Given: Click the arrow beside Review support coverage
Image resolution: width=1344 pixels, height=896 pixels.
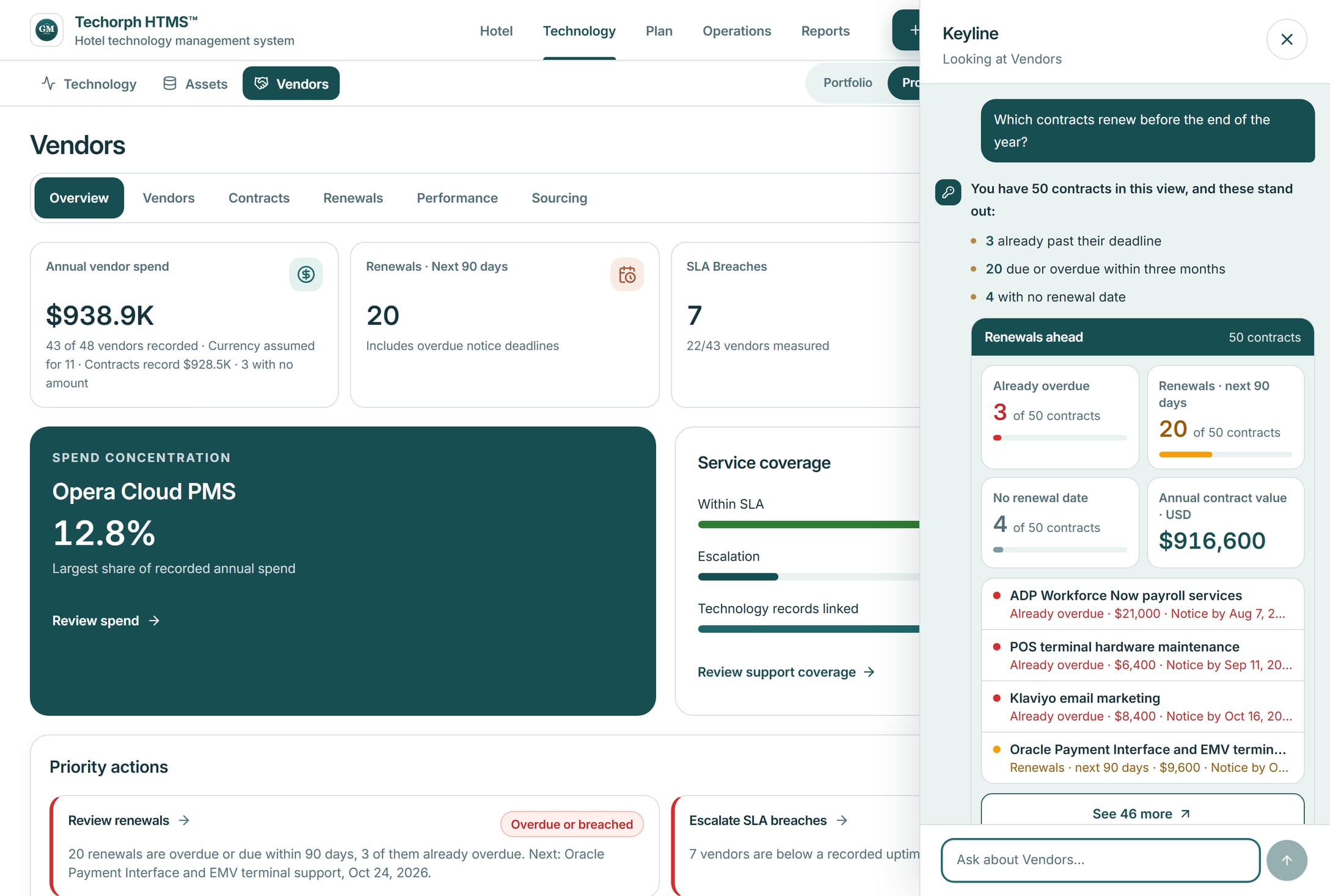Looking at the screenshot, I should click(869, 672).
